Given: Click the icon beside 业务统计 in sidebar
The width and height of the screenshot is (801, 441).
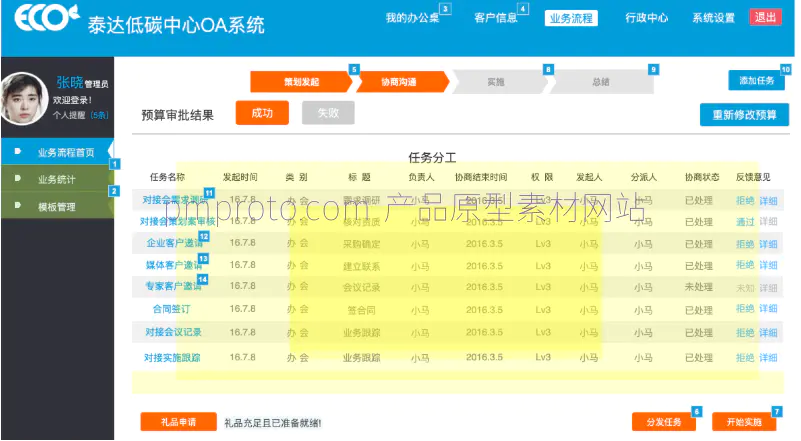Looking at the screenshot, I should [18, 179].
